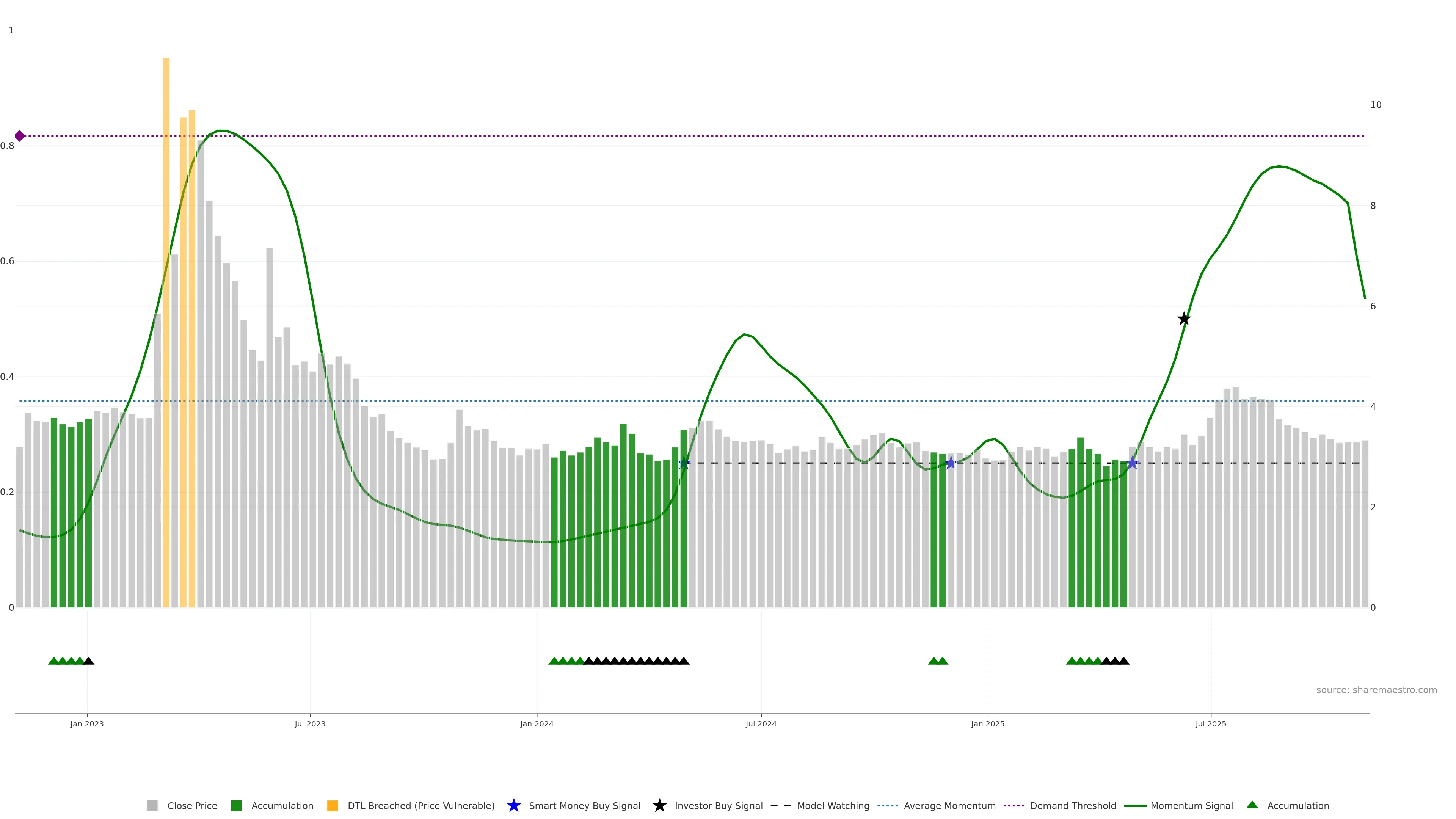Click the blue Smart Money star near May 2025
1456x819 pixels.
pos(1132,463)
